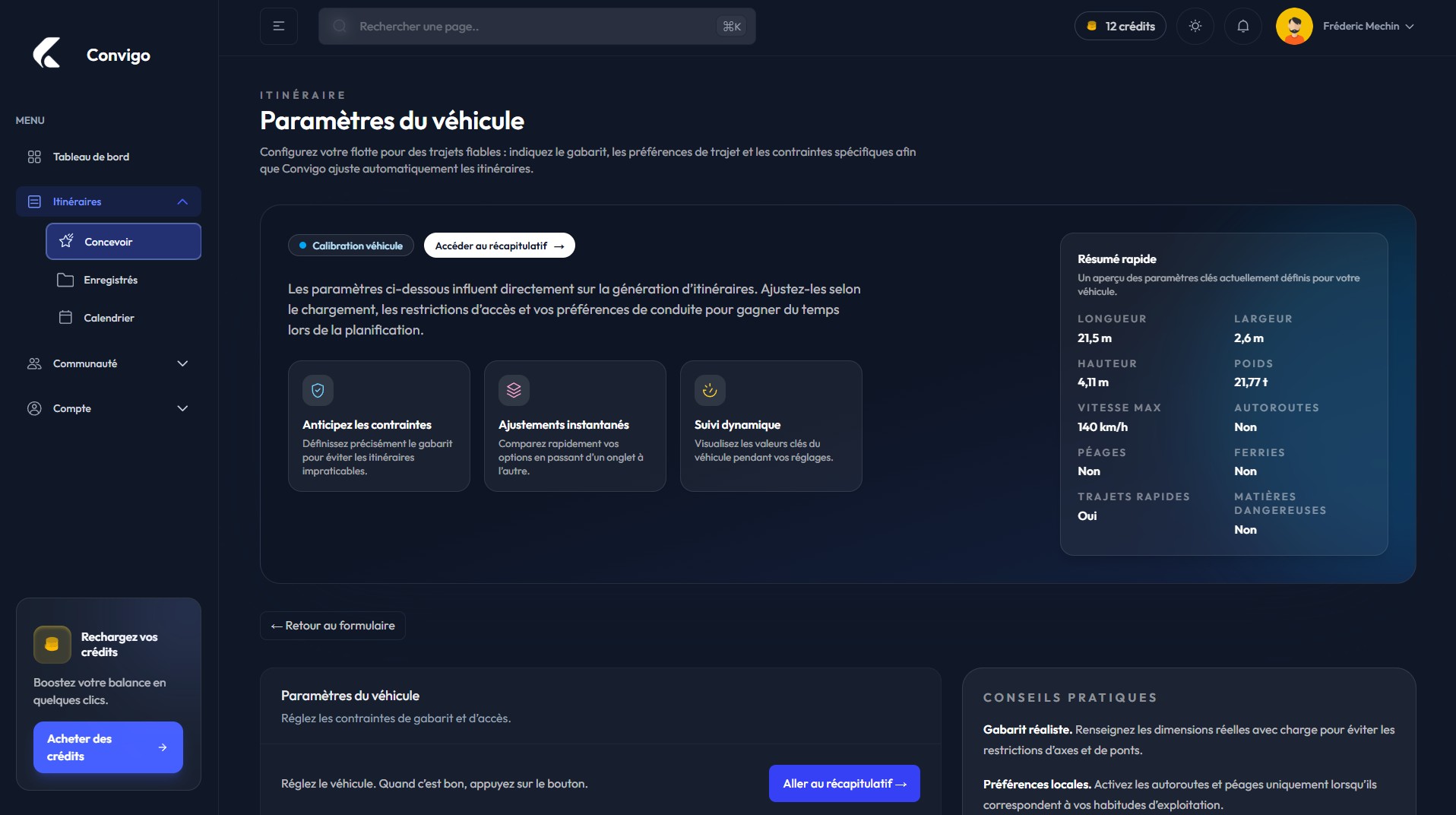Click the layers icon in Ajustements instantanés
Image resolution: width=1456 pixels, height=815 pixels.
[514, 391]
